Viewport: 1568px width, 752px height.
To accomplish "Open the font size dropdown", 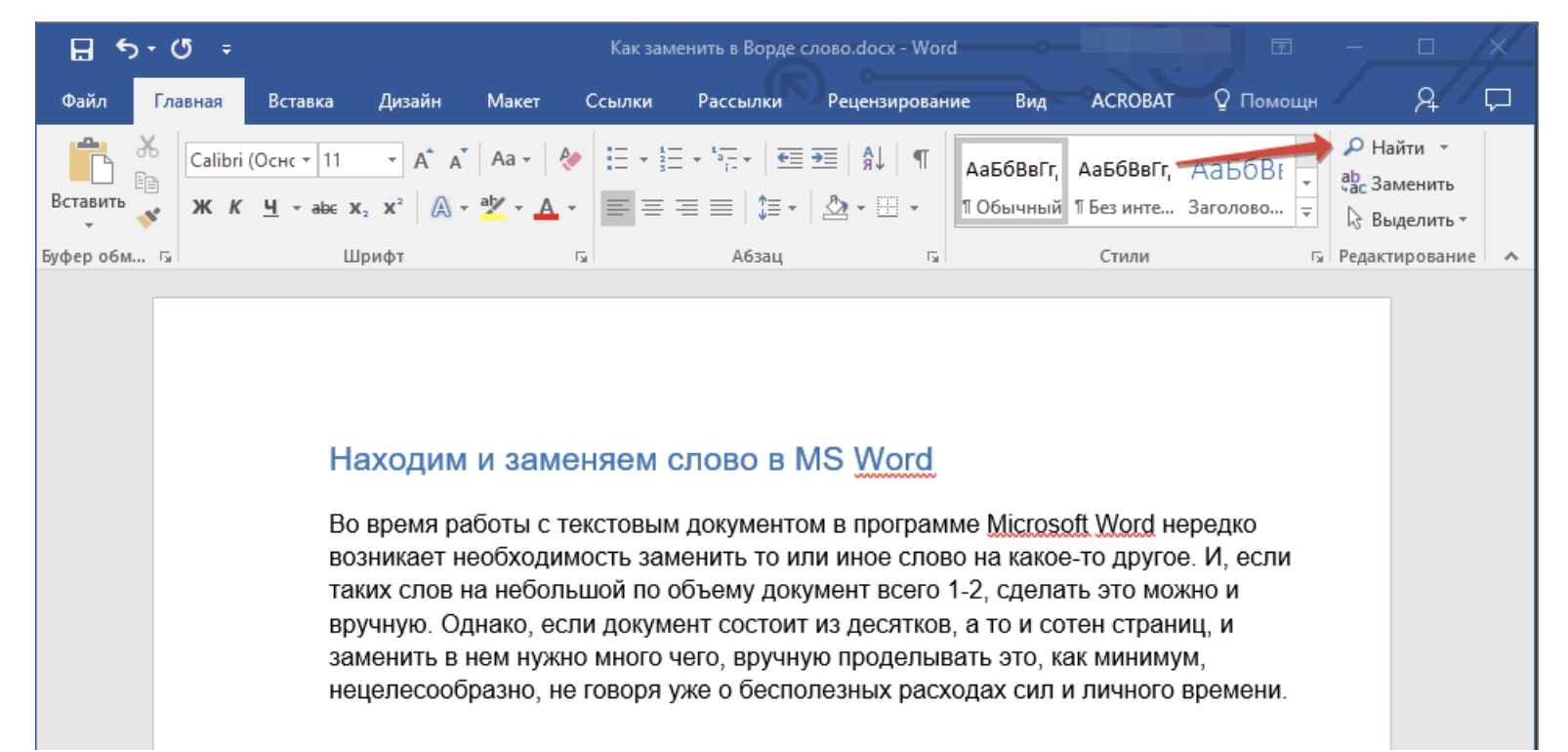I will [392, 160].
